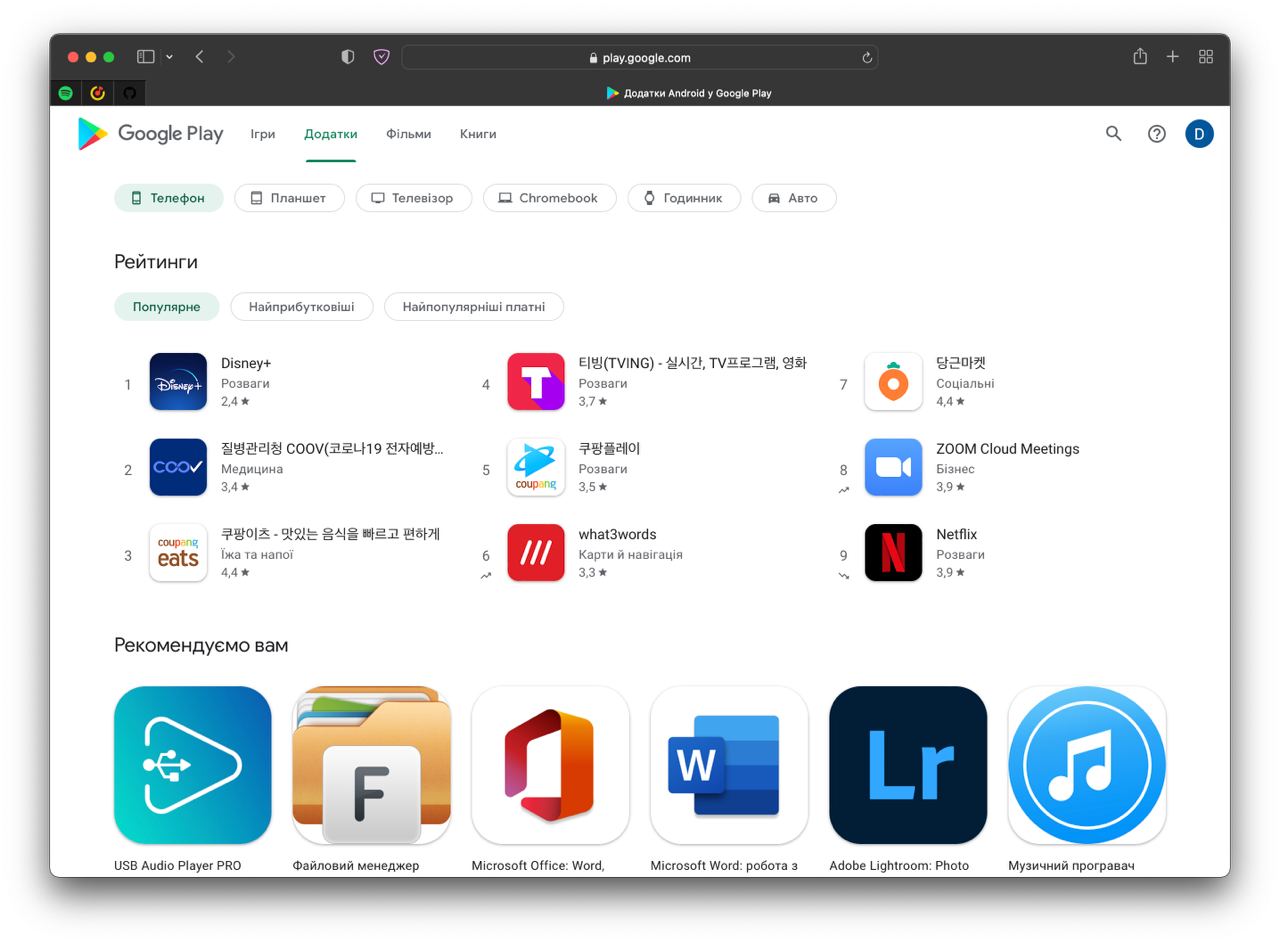This screenshot has width=1280, height=943.
Task: Open the Додатки navigation tab
Action: click(331, 134)
